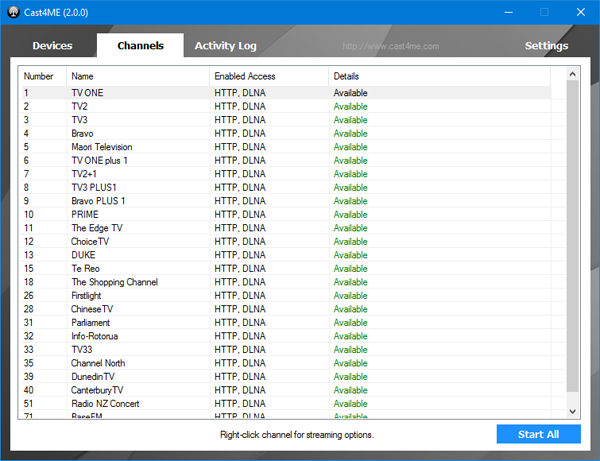Close the Cast4ME window
Image resolution: width=600 pixels, height=461 pixels.
click(x=580, y=12)
